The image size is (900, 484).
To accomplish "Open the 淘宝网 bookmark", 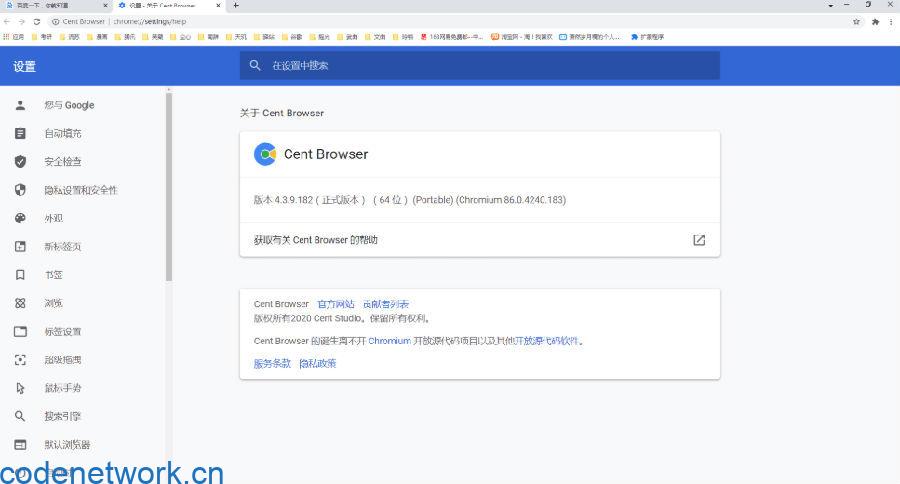I will tap(522, 37).
